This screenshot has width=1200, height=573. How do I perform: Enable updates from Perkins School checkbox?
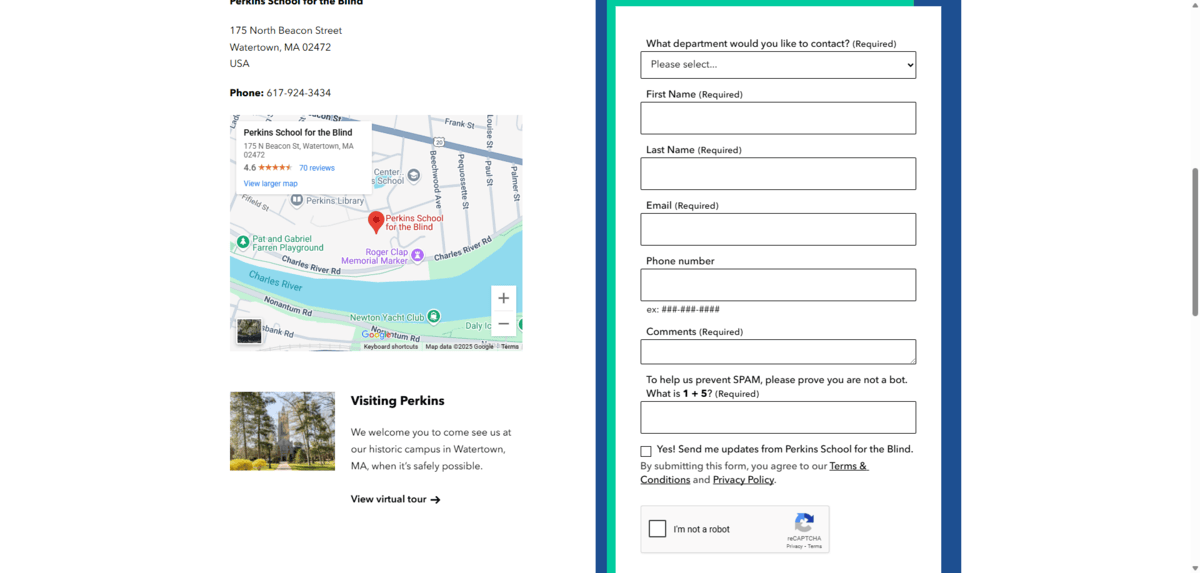click(x=646, y=451)
